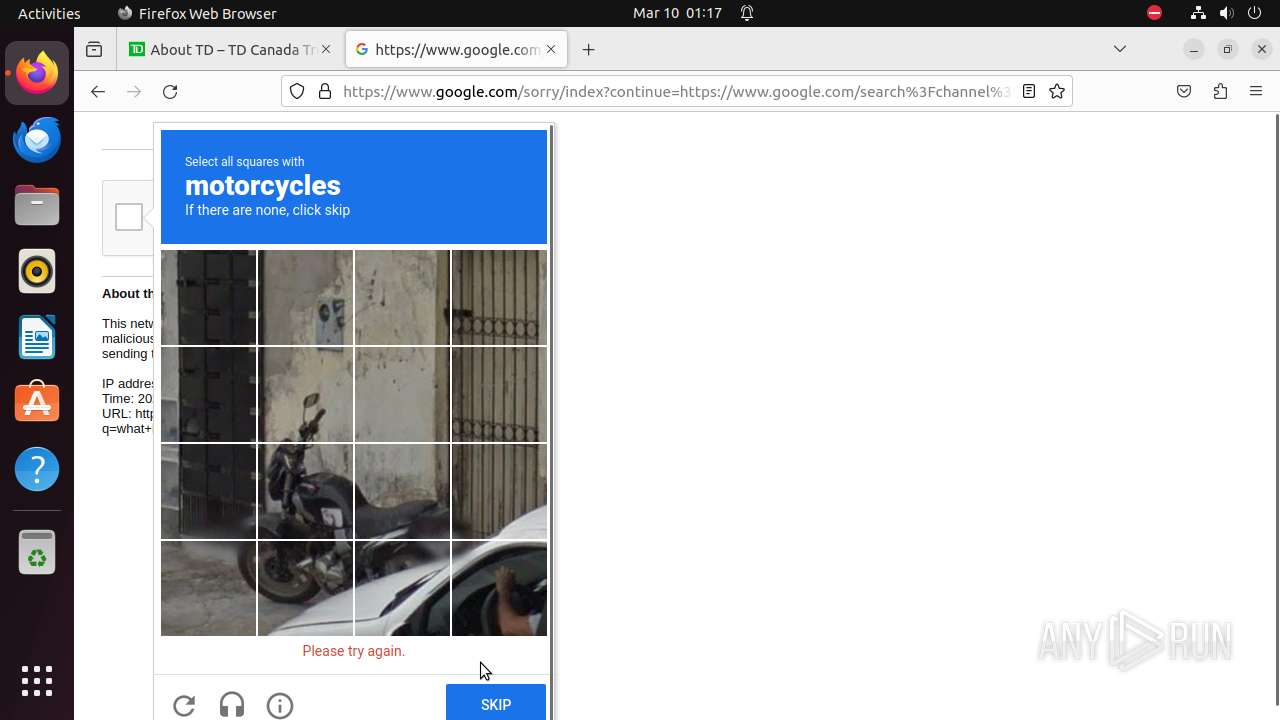Screen dimensions: 1280x720
Task: Expand the list all tabs dropdown
Action: point(1120,49)
